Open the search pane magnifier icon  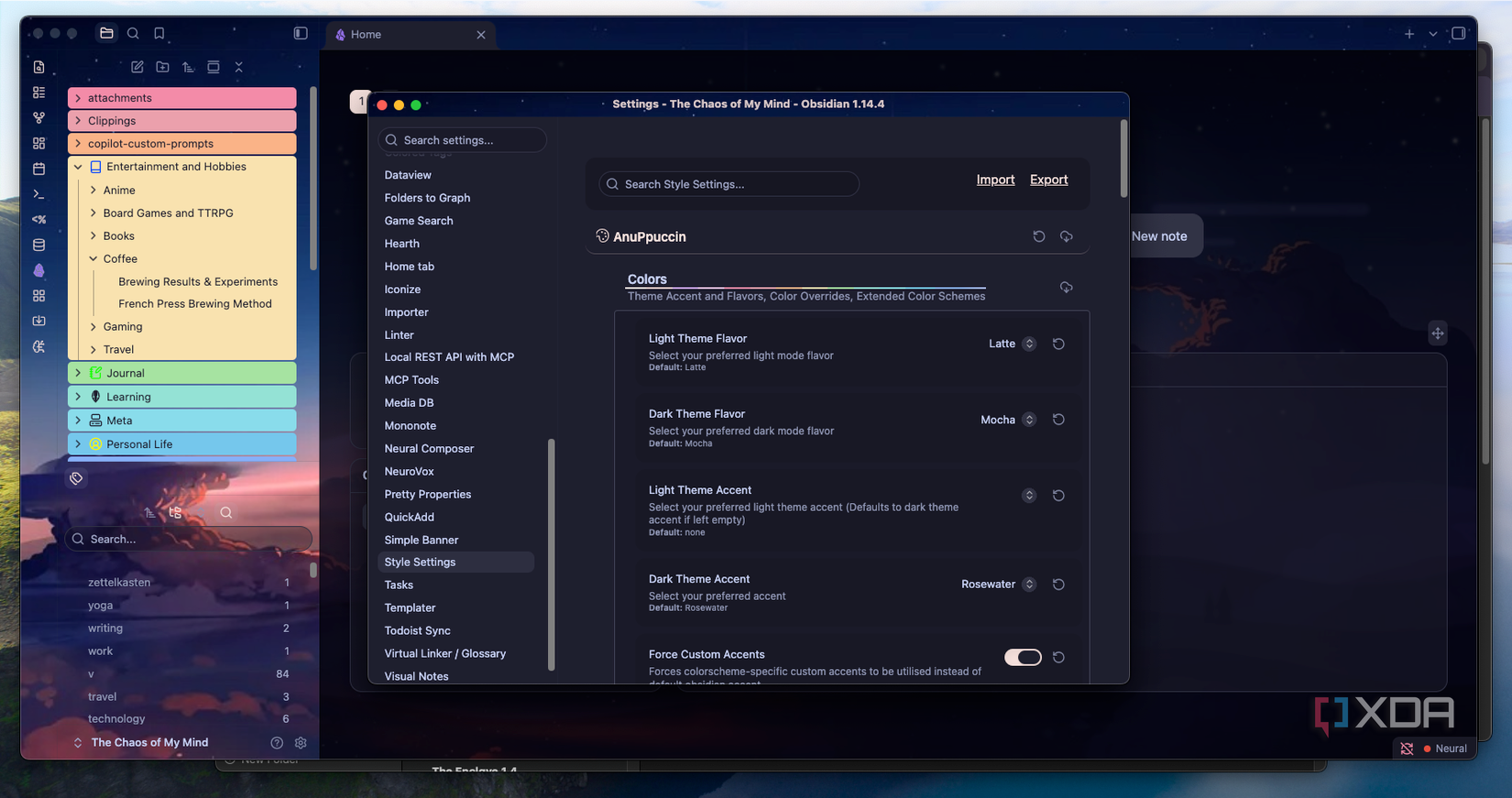(x=133, y=33)
